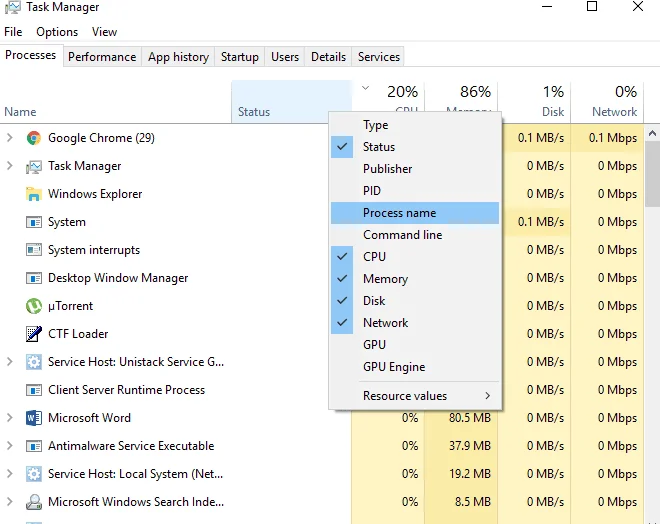
Task: Click the Task Manager title bar icon
Action: tap(12, 8)
